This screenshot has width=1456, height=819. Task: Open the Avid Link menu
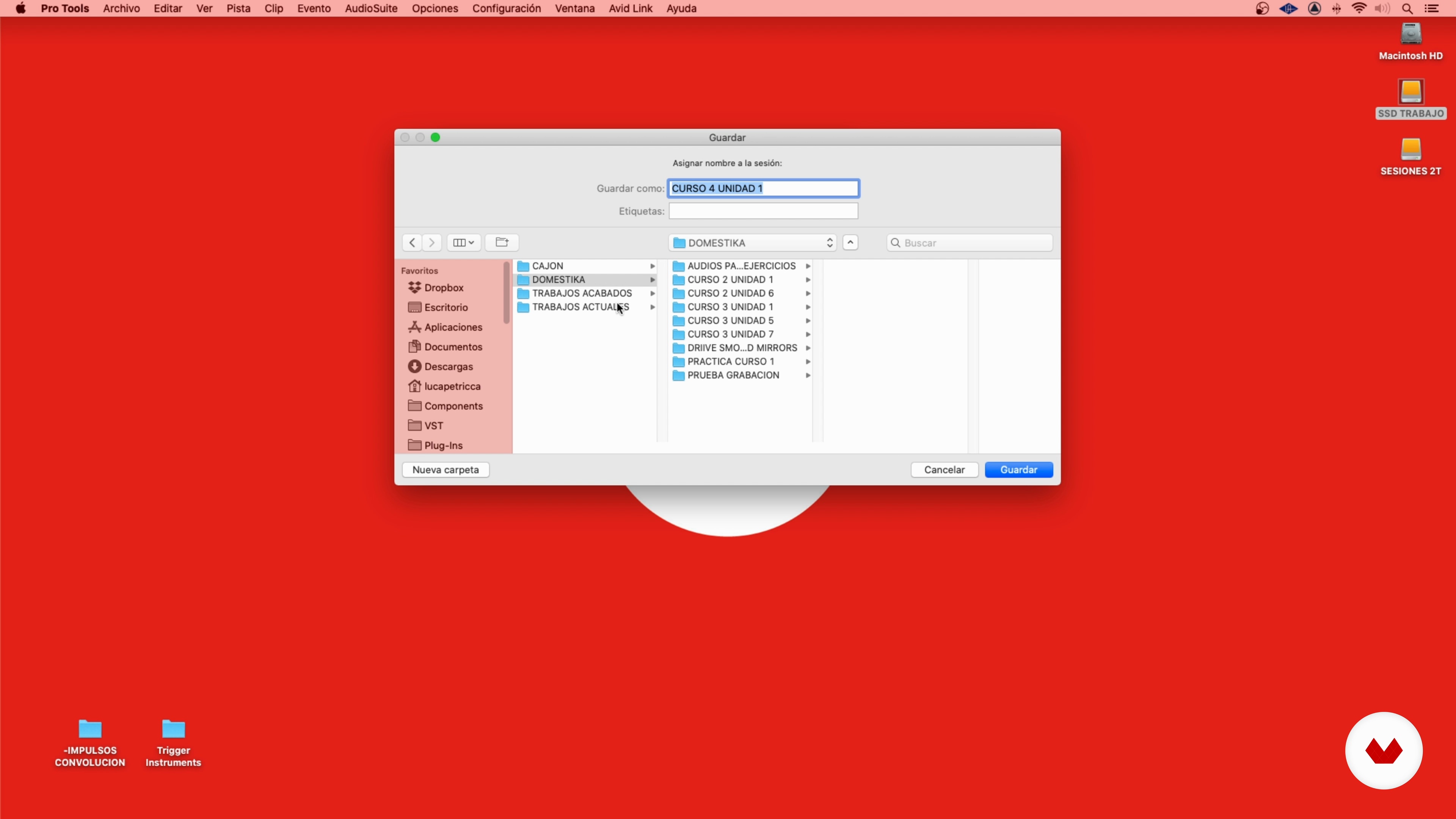tap(630, 8)
